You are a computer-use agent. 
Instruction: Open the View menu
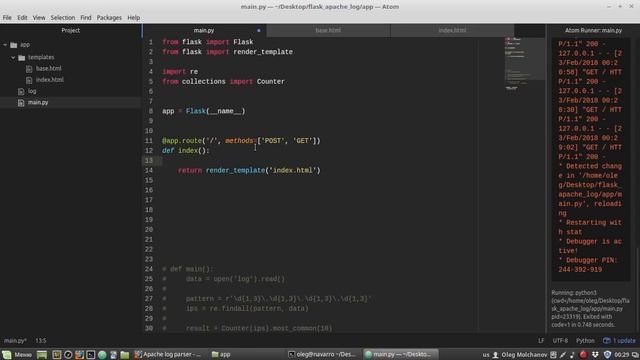pyautogui.click(x=39, y=18)
